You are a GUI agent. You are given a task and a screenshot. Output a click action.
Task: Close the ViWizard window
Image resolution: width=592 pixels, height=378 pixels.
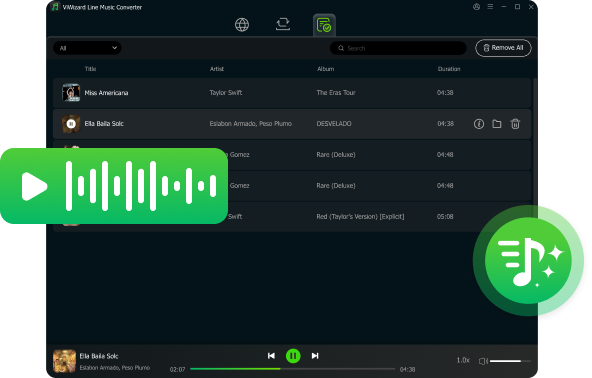point(531,7)
